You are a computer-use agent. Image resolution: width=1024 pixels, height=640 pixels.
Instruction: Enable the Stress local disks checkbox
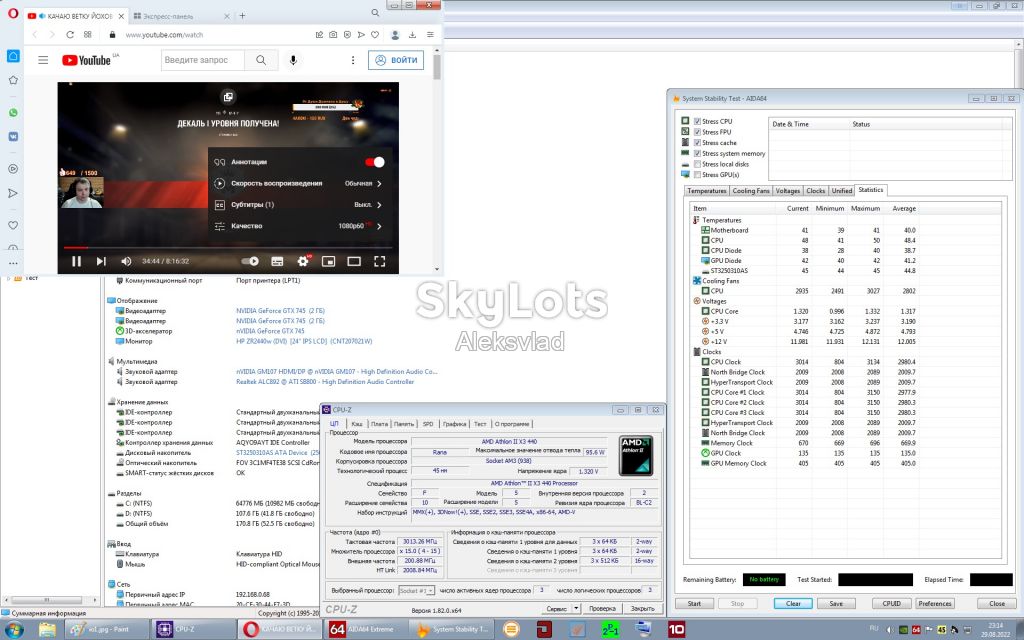[x=697, y=164]
